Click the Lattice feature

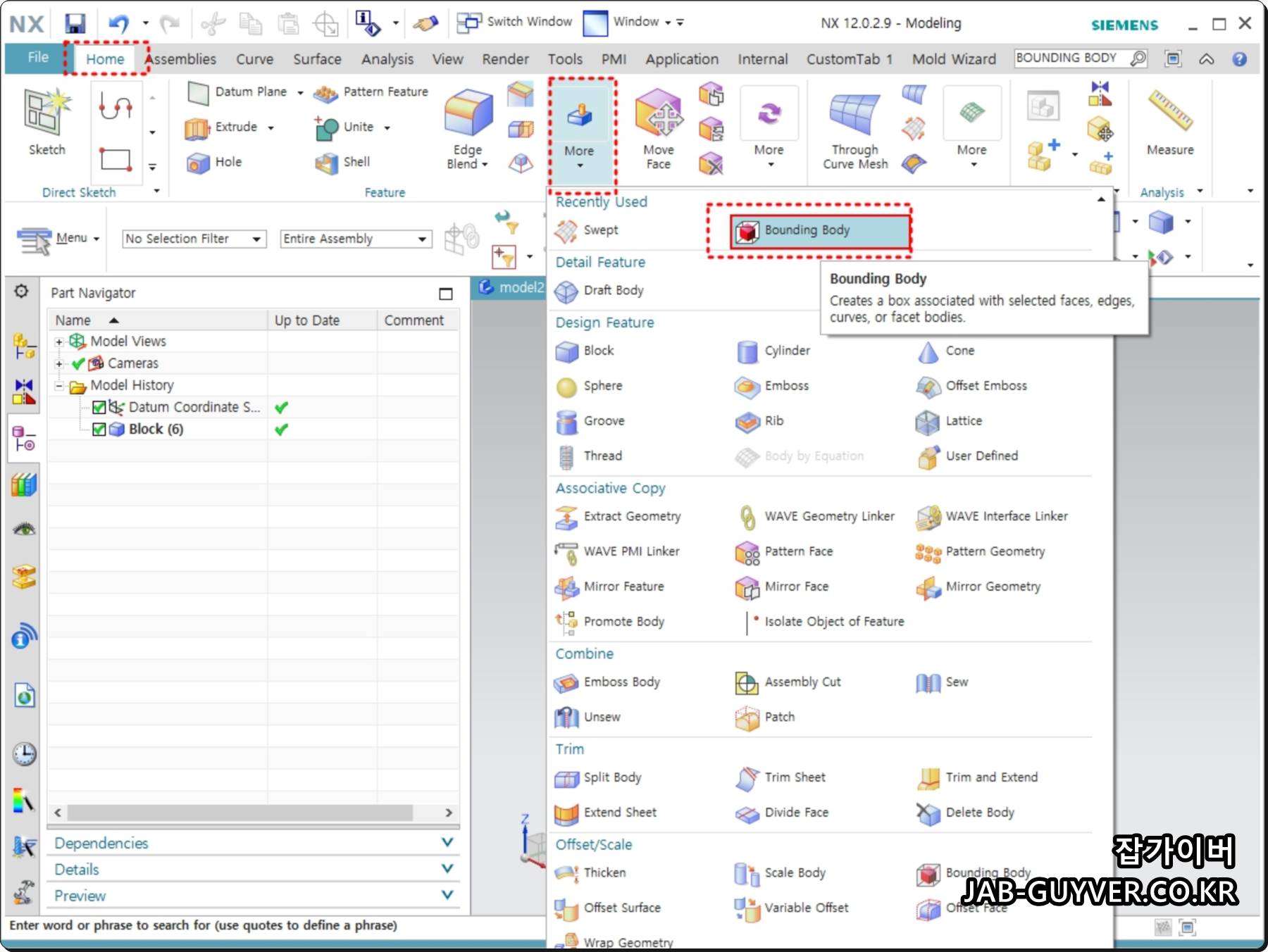click(x=948, y=421)
